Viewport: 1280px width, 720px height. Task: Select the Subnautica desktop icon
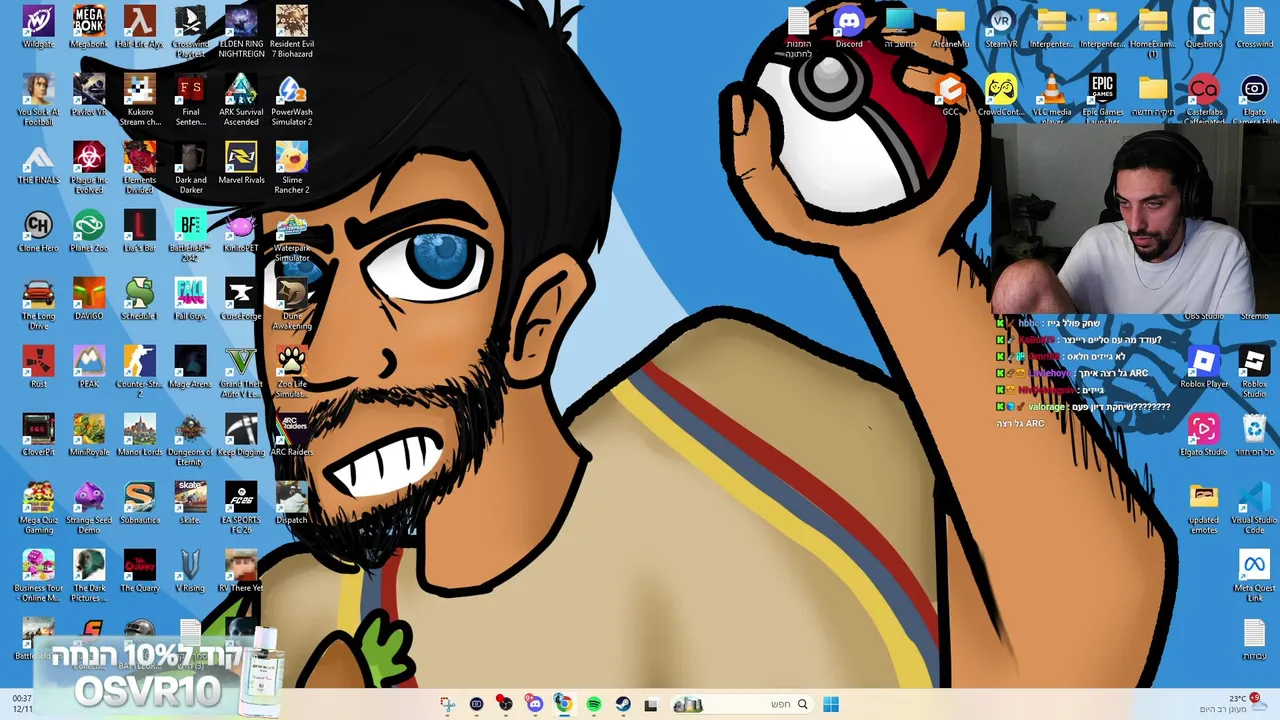pos(139,503)
